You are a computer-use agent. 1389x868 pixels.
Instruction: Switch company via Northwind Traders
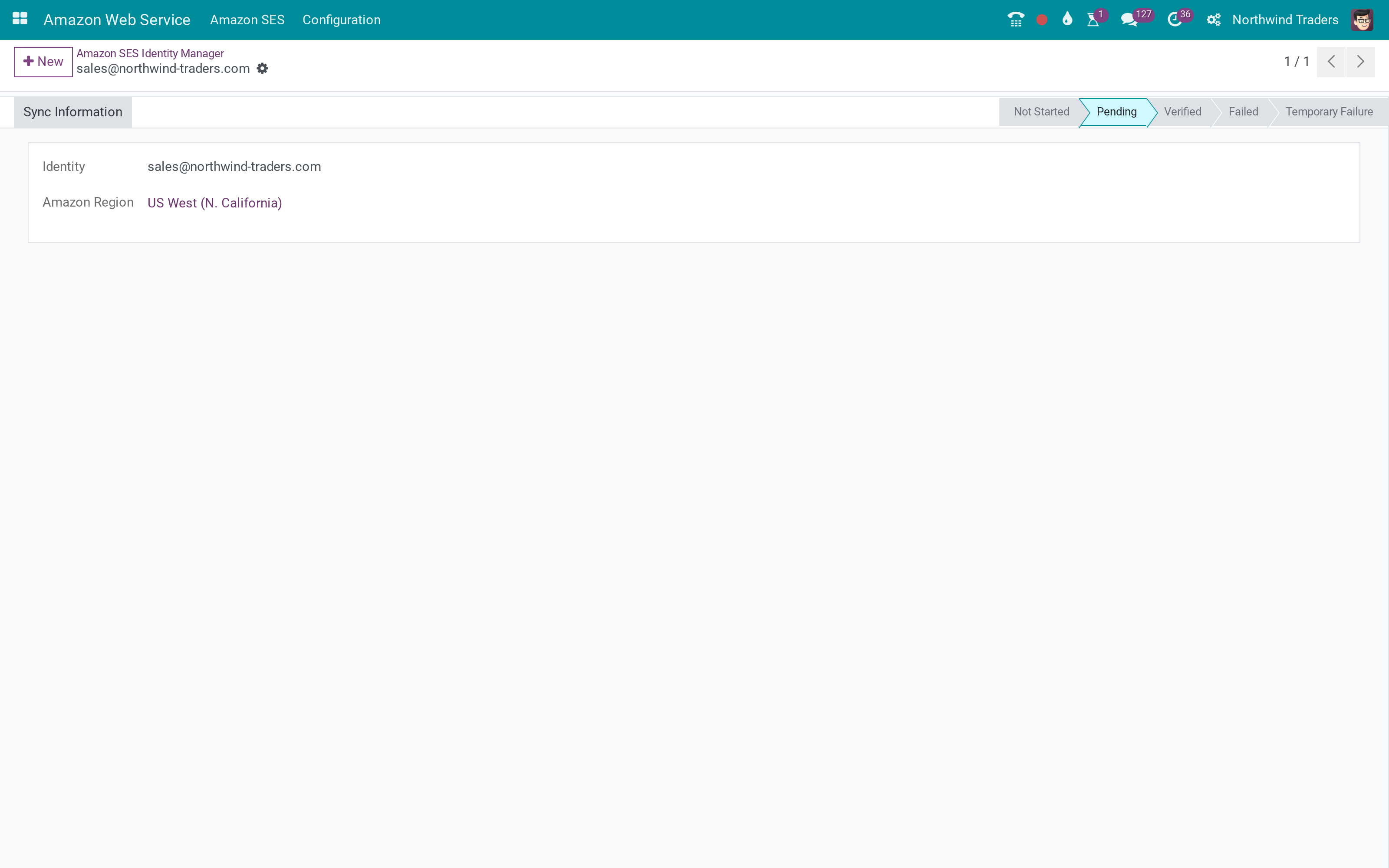(x=1285, y=20)
